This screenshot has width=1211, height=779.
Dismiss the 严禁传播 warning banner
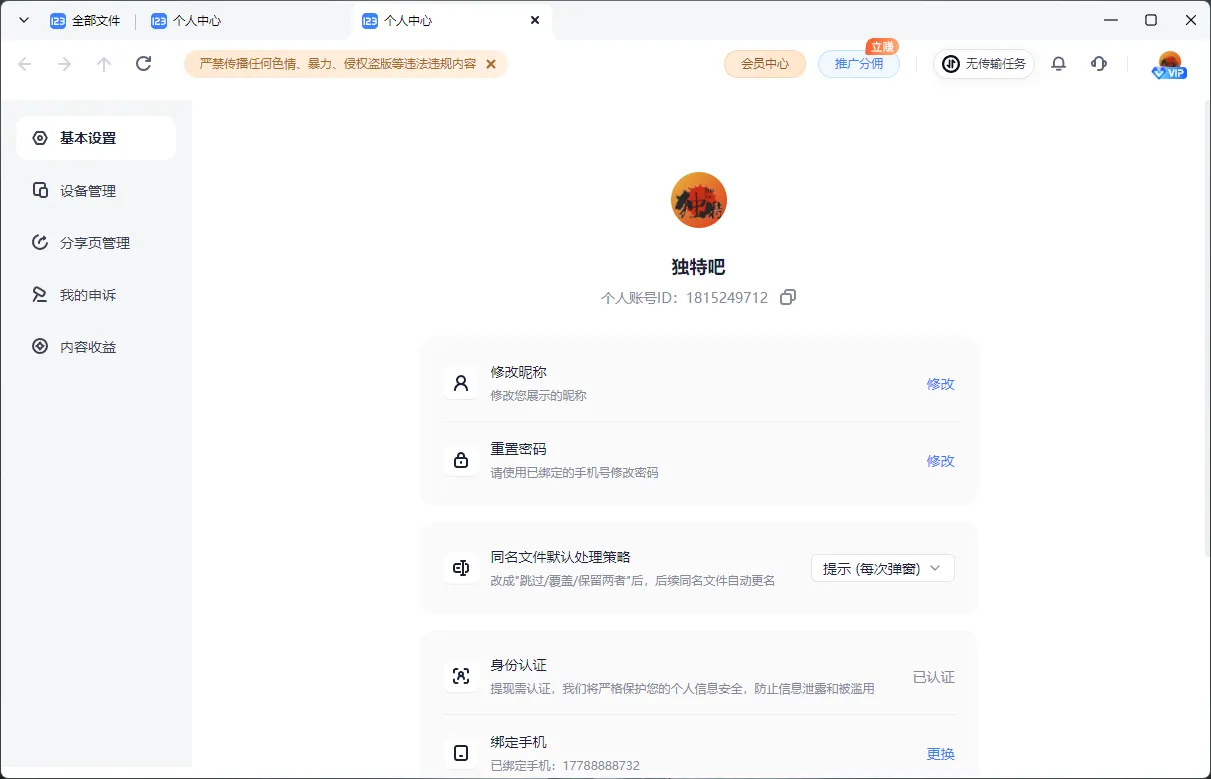coord(491,64)
